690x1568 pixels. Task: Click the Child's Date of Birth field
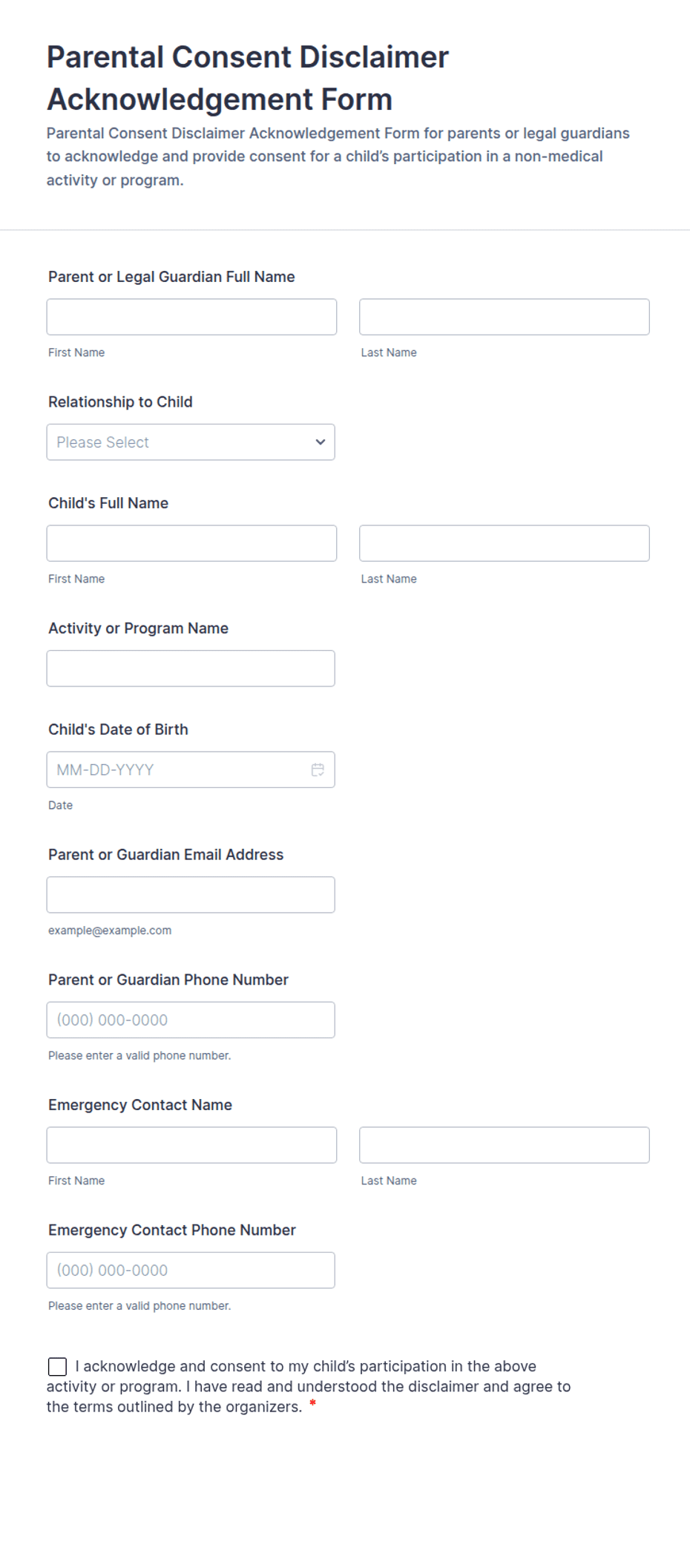coord(191,770)
